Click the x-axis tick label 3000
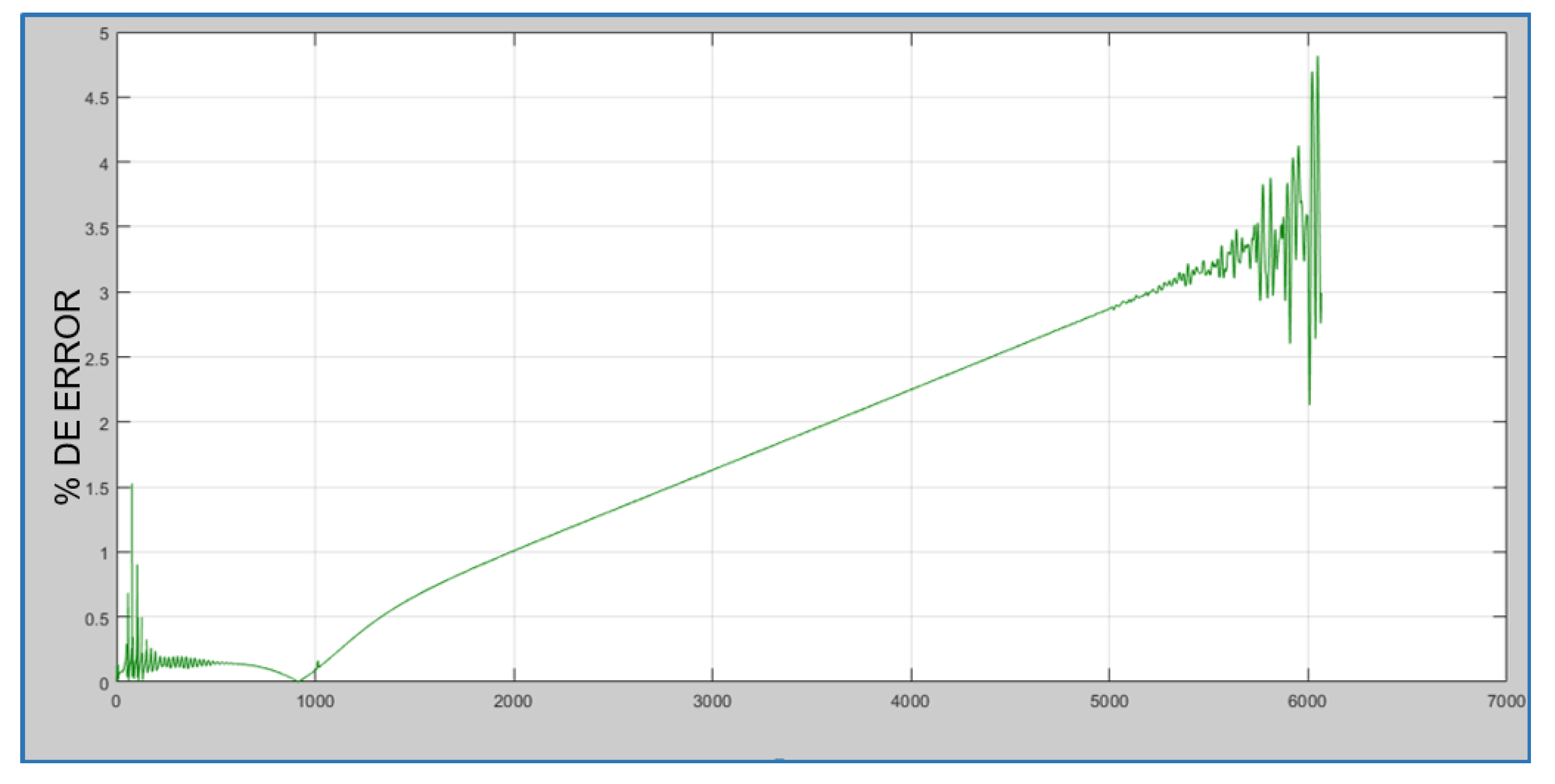1555x784 pixels. (712, 702)
